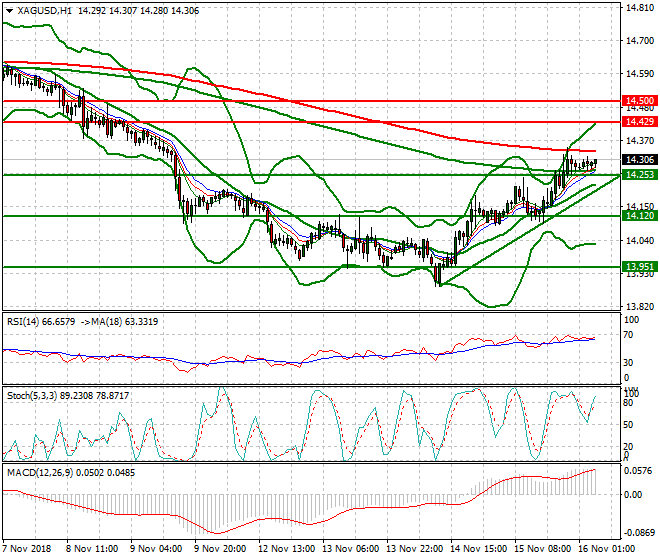
Task: Click the Stochastic scale value 50
Action: pos(628,424)
